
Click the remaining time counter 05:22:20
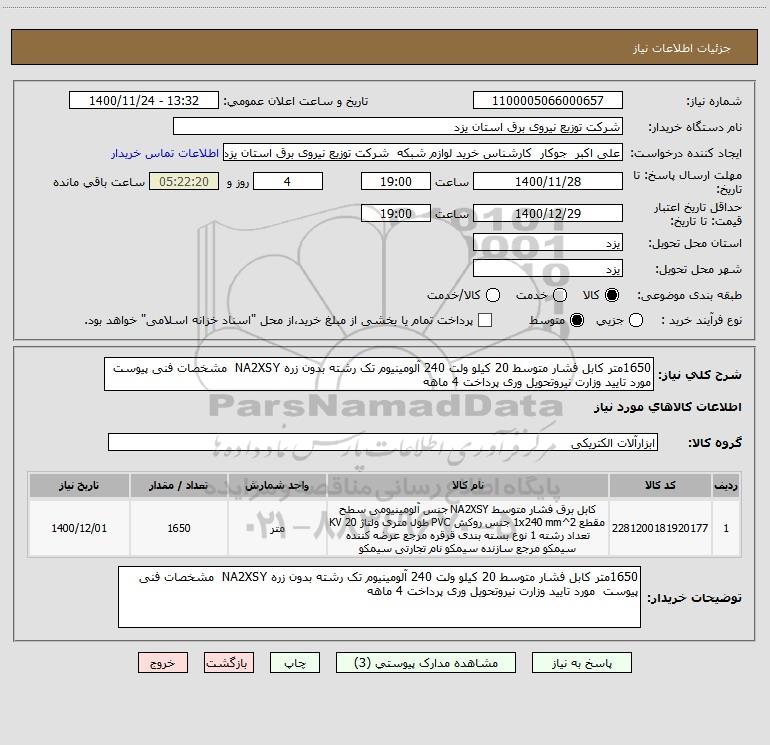tap(184, 181)
